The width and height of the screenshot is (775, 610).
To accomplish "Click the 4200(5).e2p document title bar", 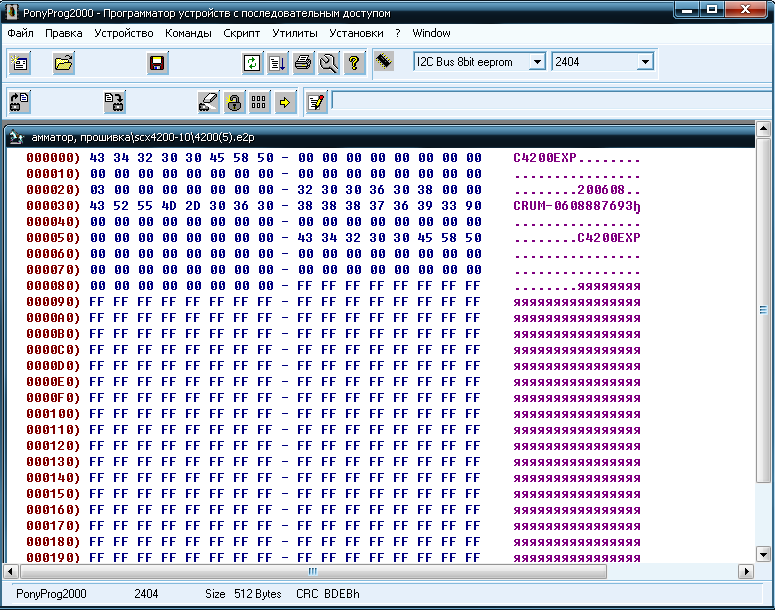I will [381, 137].
